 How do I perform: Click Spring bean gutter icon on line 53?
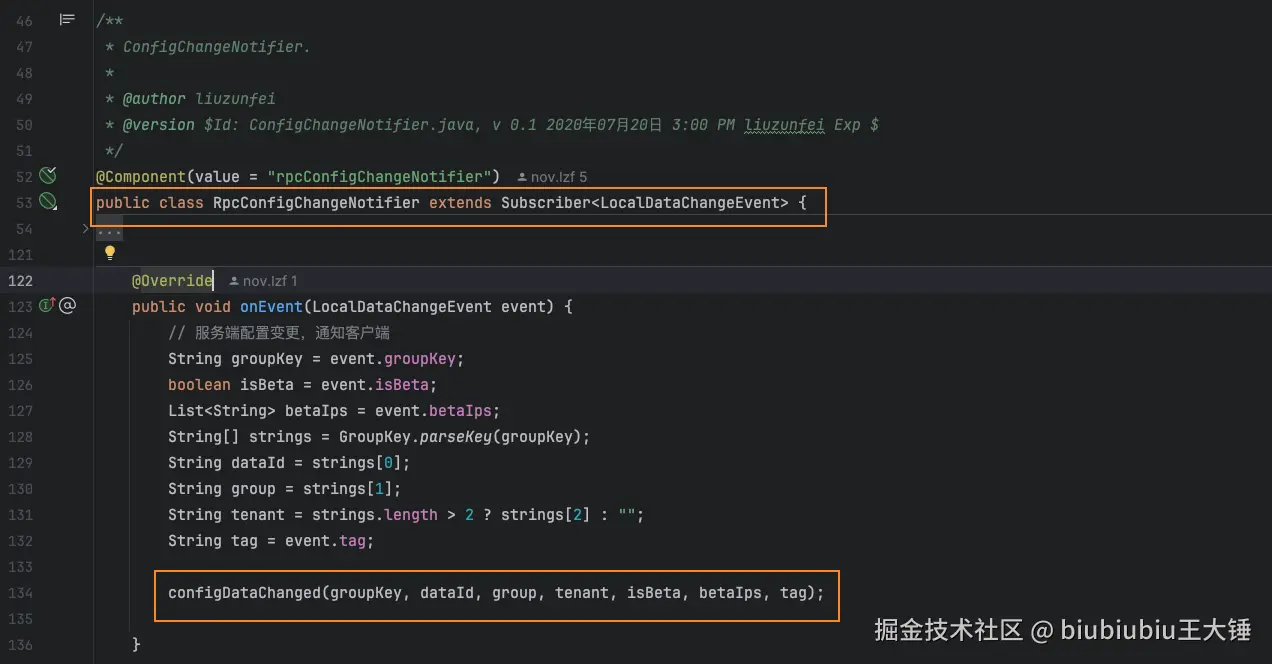tap(47, 203)
